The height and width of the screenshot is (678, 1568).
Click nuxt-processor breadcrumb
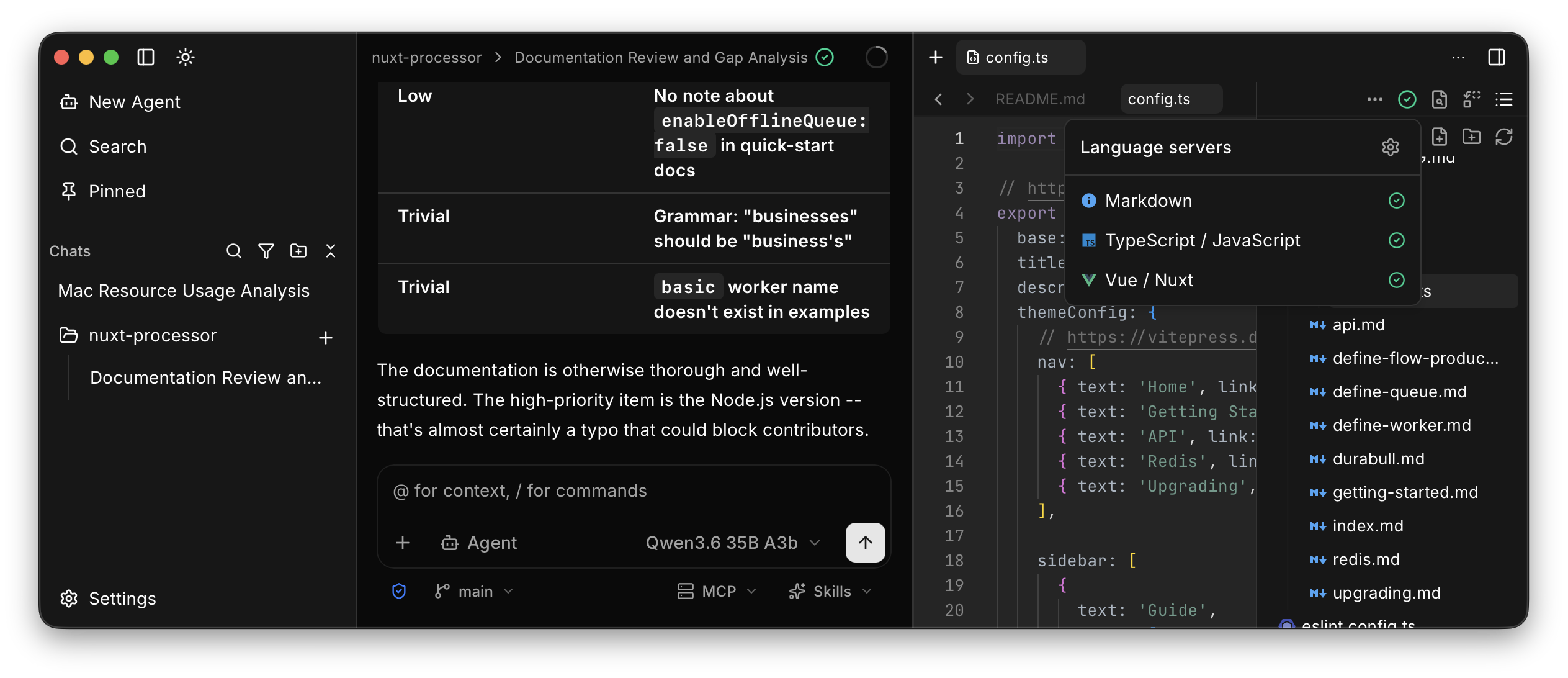(426, 57)
